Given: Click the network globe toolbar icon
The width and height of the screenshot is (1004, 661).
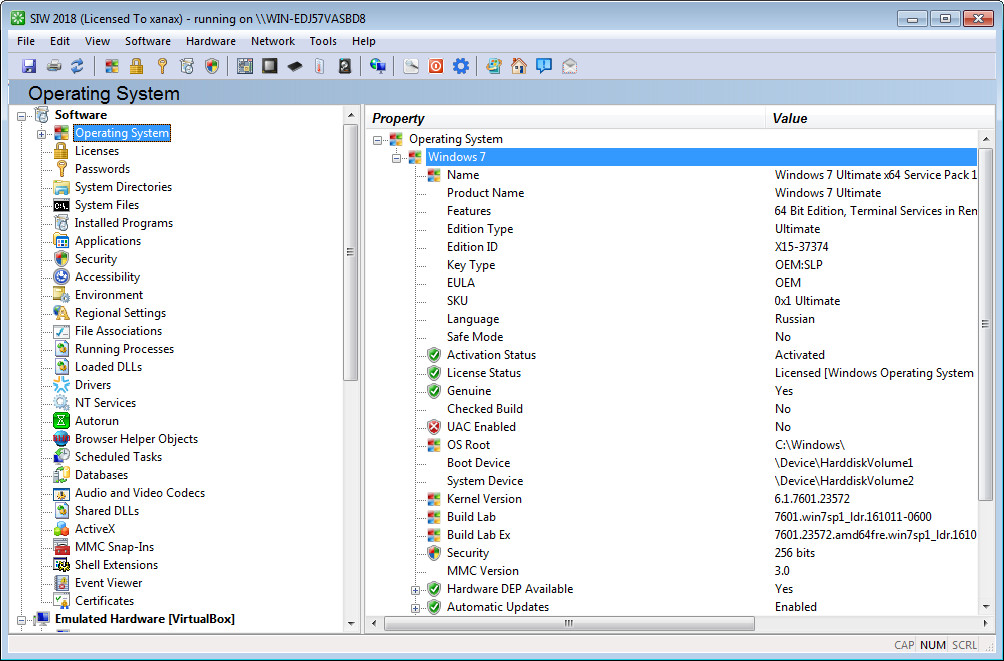Looking at the screenshot, I should (378, 66).
